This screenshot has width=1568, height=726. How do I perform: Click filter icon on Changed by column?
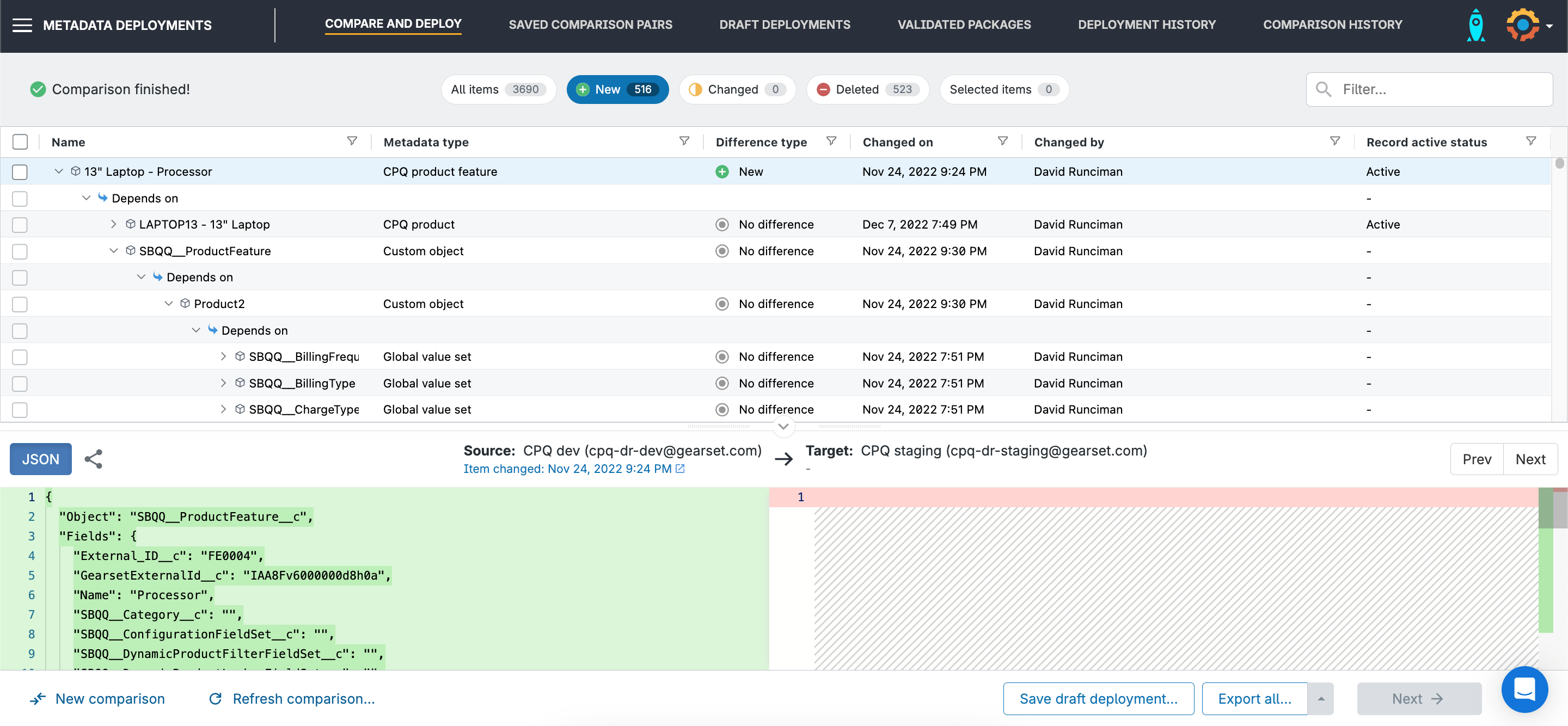(1334, 141)
